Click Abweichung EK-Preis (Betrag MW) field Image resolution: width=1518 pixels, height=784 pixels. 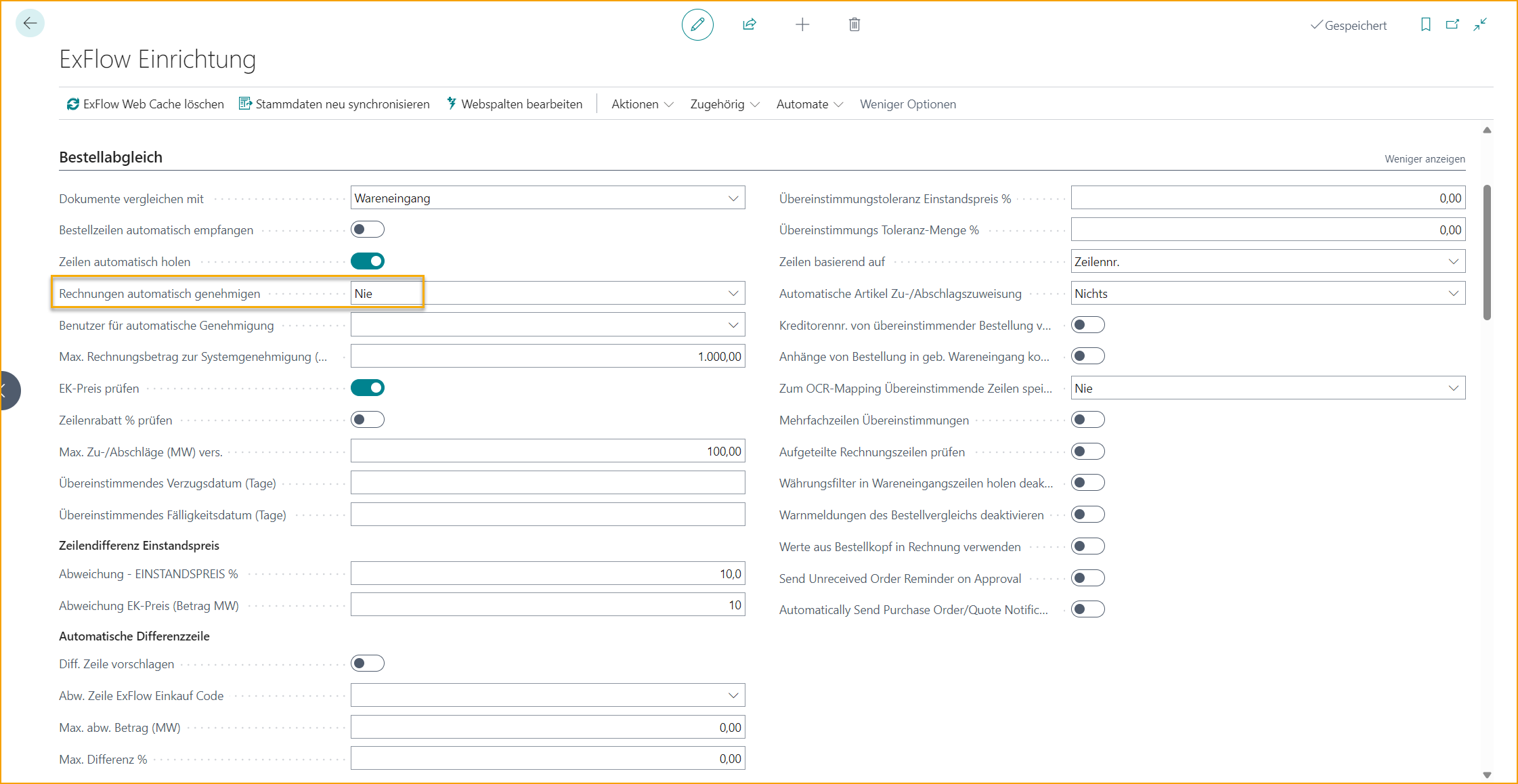[548, 605]
